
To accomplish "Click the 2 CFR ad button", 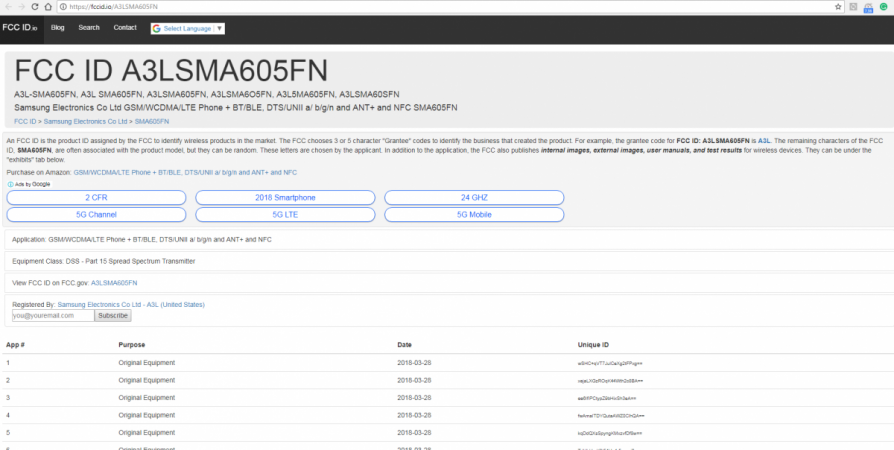I will (x=96, y=197).
